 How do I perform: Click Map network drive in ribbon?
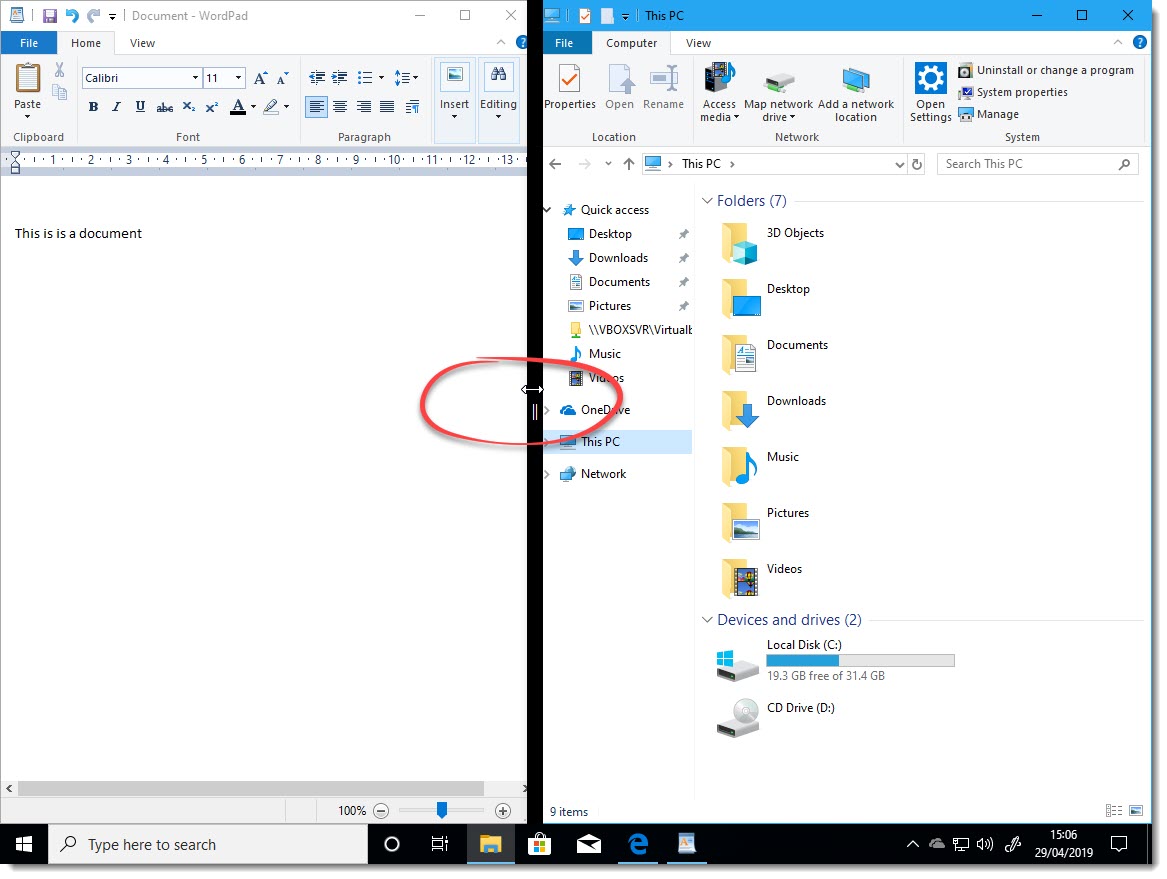778,92
